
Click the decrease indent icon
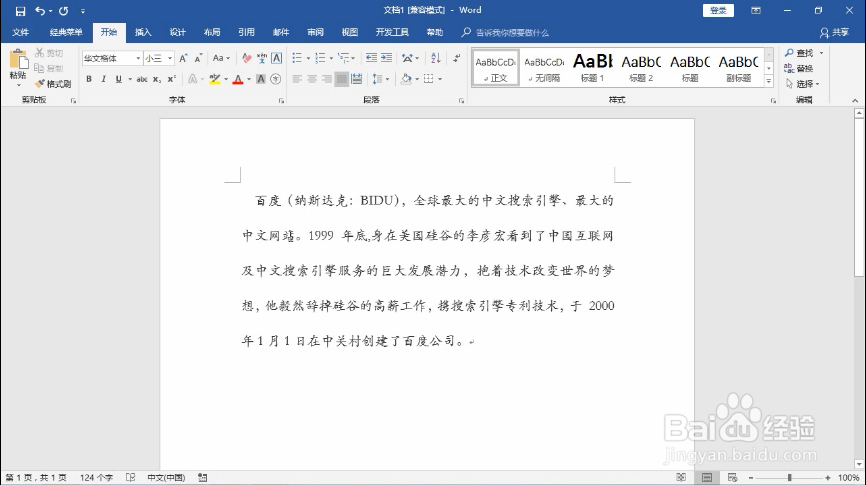(x=372, y=58)
